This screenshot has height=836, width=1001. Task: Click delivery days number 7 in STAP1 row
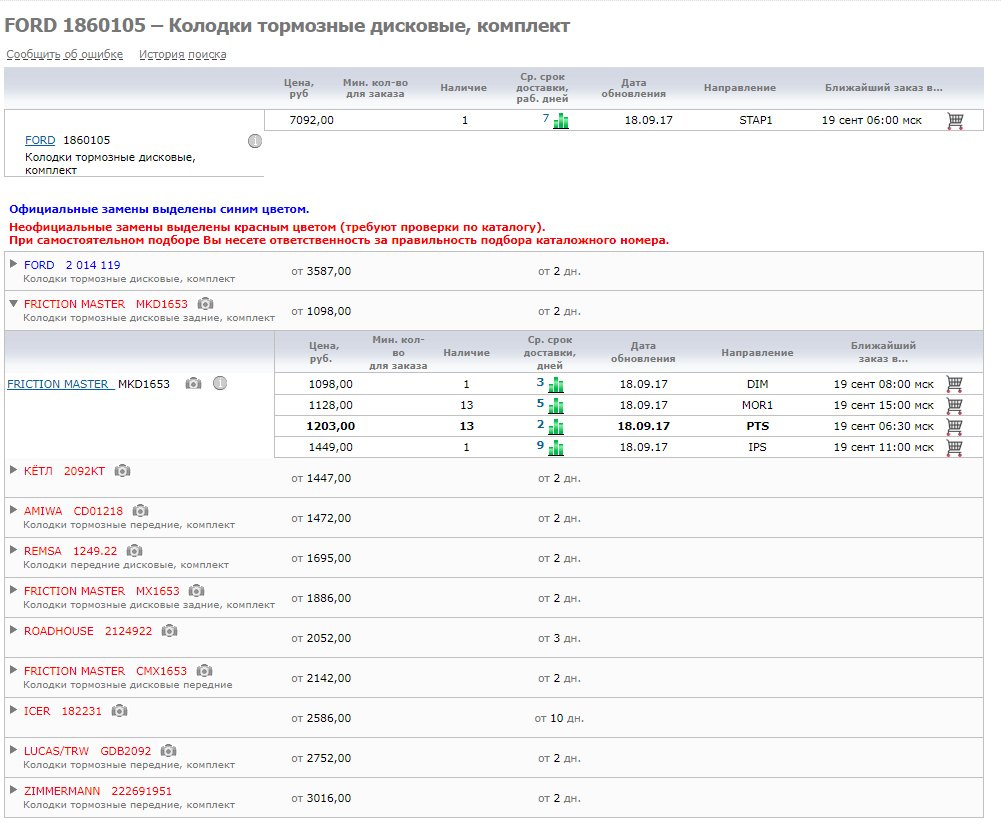pyautogui.click(x=546, y=118)
